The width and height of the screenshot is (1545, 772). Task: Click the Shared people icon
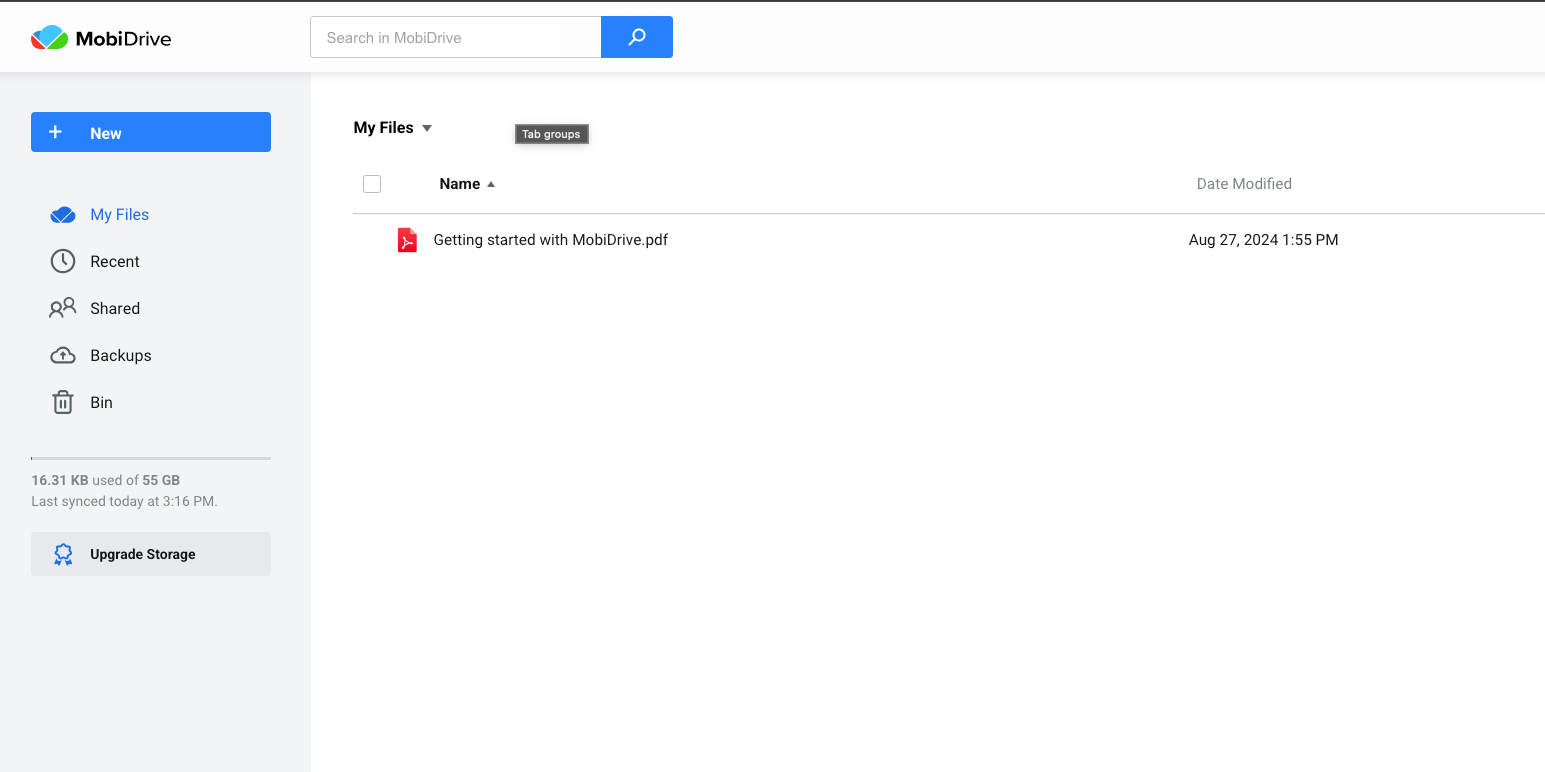click(x=63, y=308)
